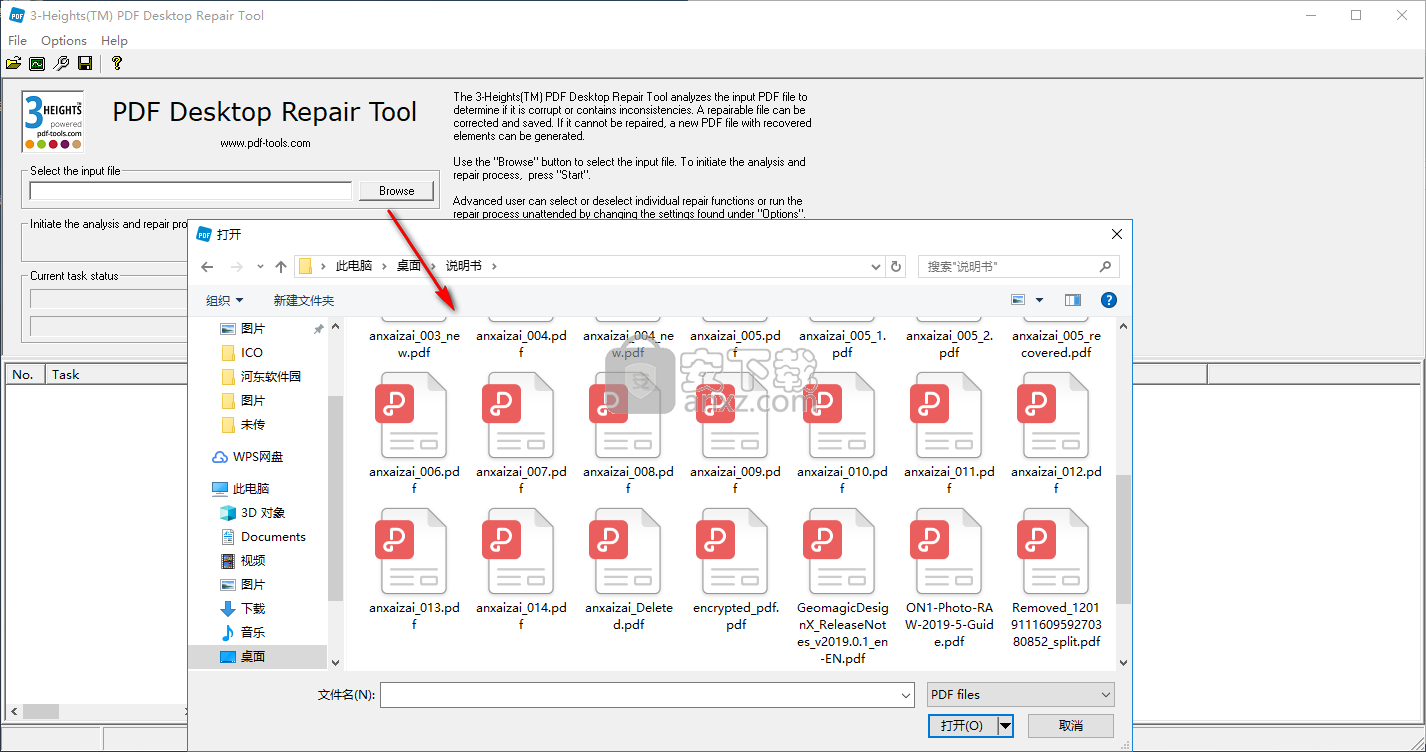Click the save floppy disk toolbar icon

pyautogui.click(x=85, y=63)
